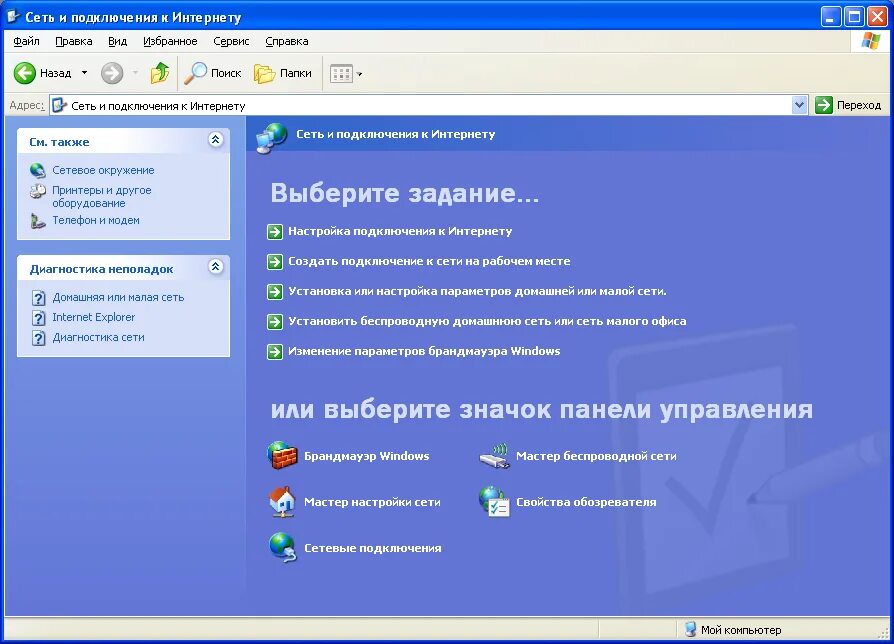Open the Сетевые подключения label
The height and width of the screenshot is (644, 894).
click(372, 548)
